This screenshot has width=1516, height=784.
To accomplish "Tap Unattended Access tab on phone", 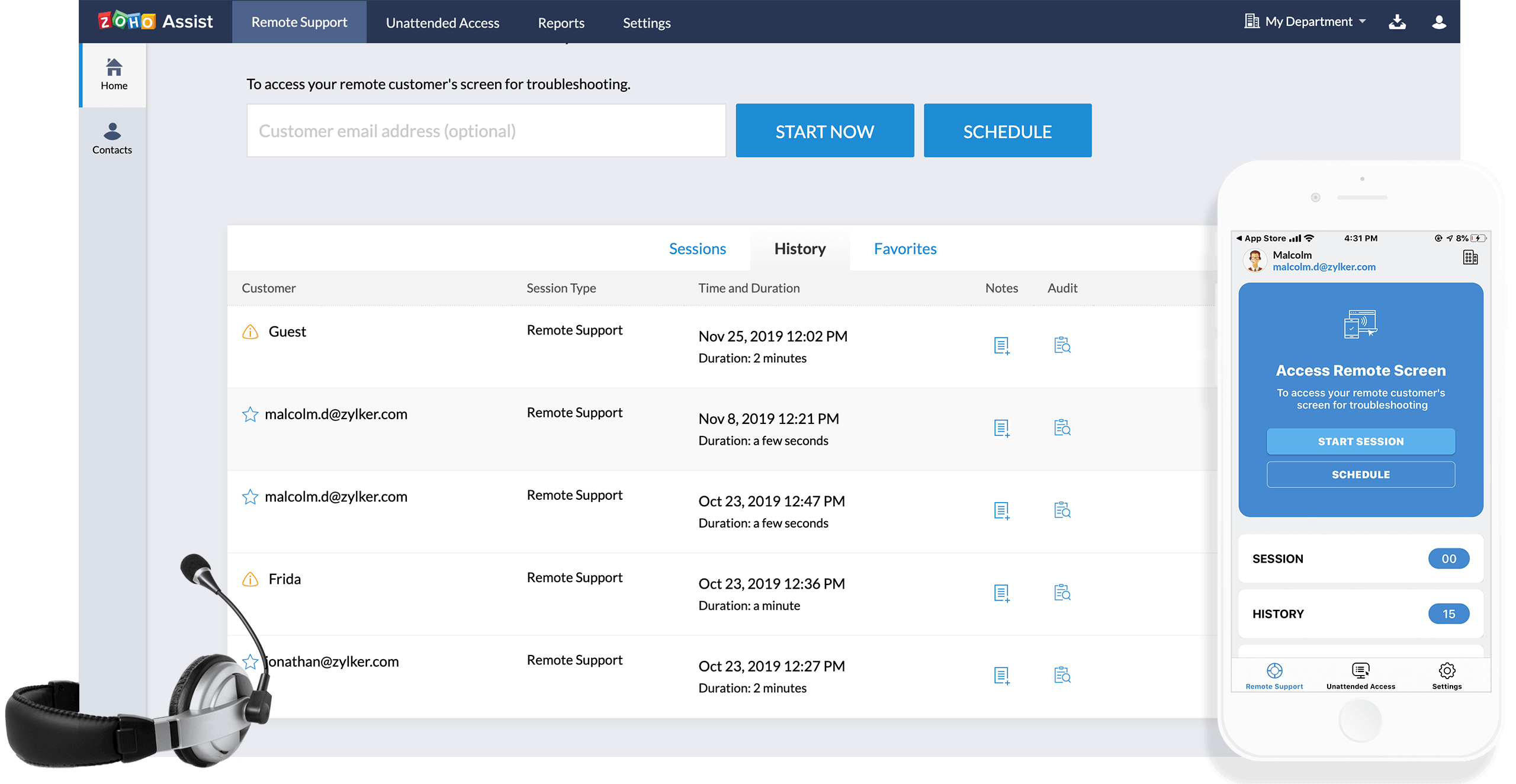I will tap(1360, 676).
